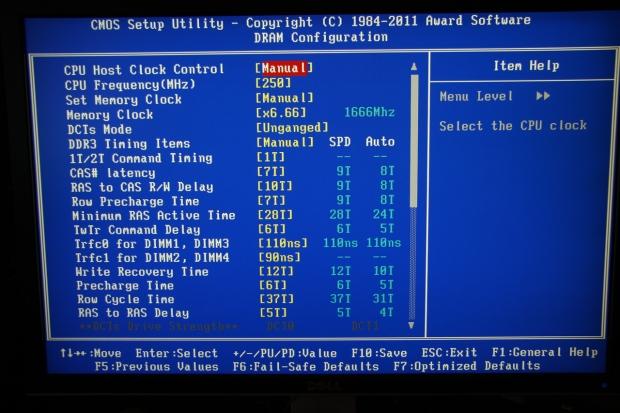Screen dimensions: 620x413
Task: Open the Set Memory Clock [Manual] option
Action: [285, 97]
